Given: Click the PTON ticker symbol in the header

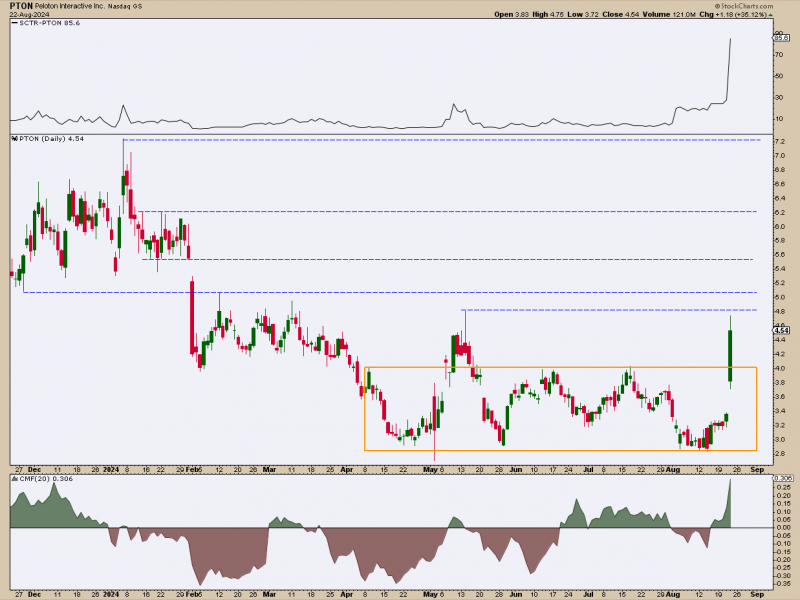Looking at the screenshot, I should [21, 6].
